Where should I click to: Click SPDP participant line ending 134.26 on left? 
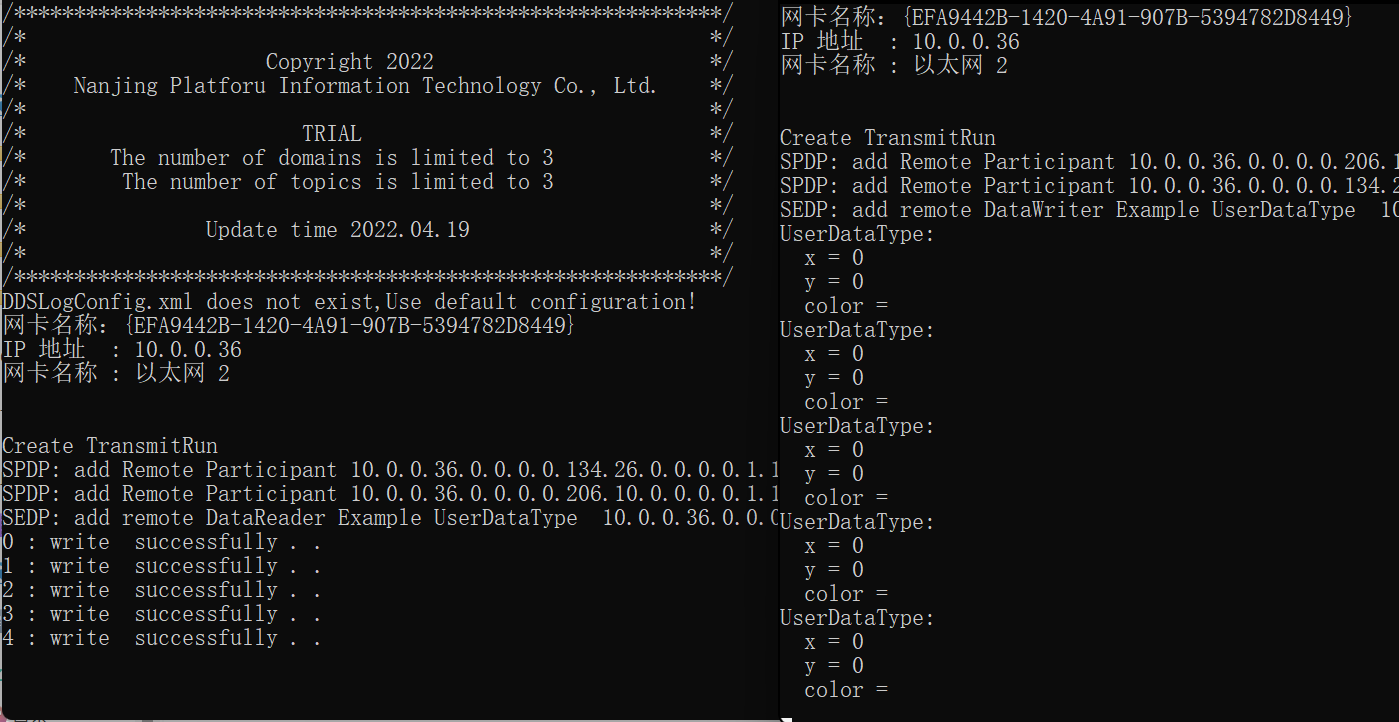coord(390,470)
